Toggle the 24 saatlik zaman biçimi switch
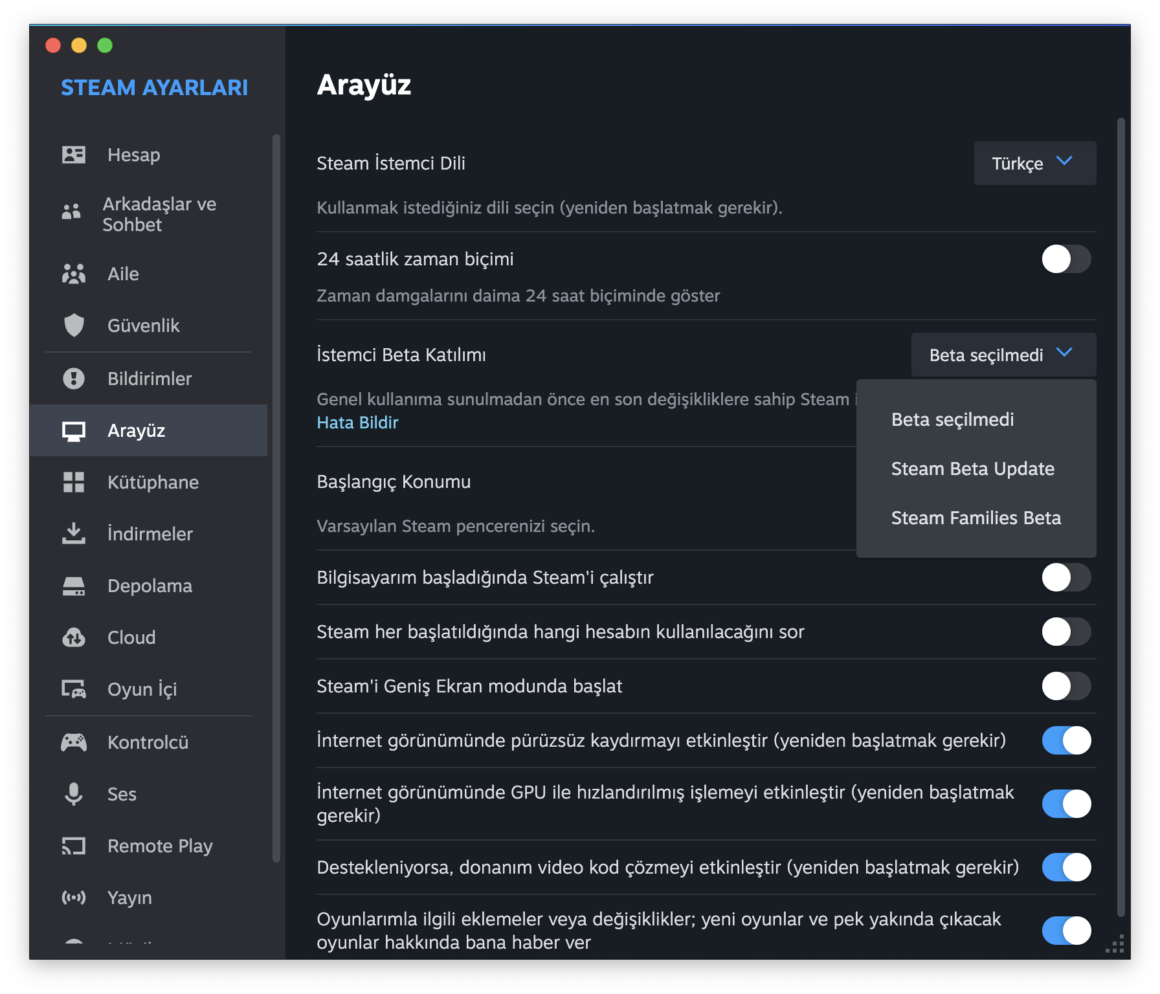The height and width of the screenshot is (994, 1160). tap(1066, 259)
